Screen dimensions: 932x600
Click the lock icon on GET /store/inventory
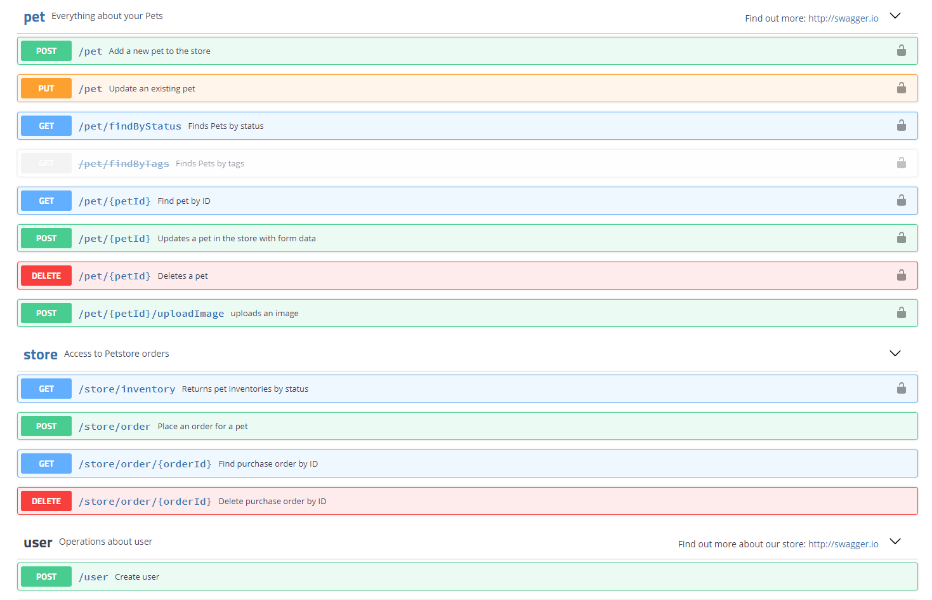[x=901, y=388]
